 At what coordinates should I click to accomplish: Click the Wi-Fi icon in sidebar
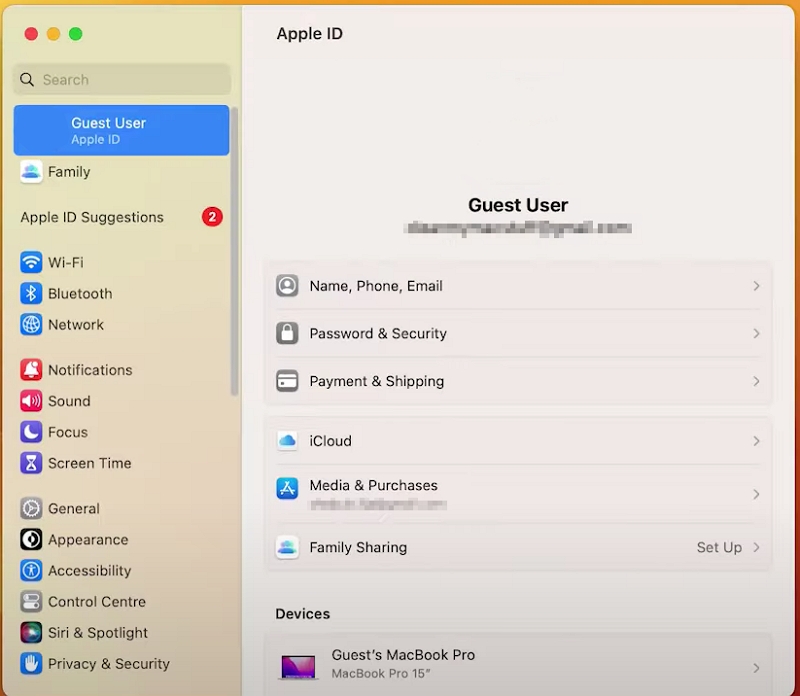point(31,262)
